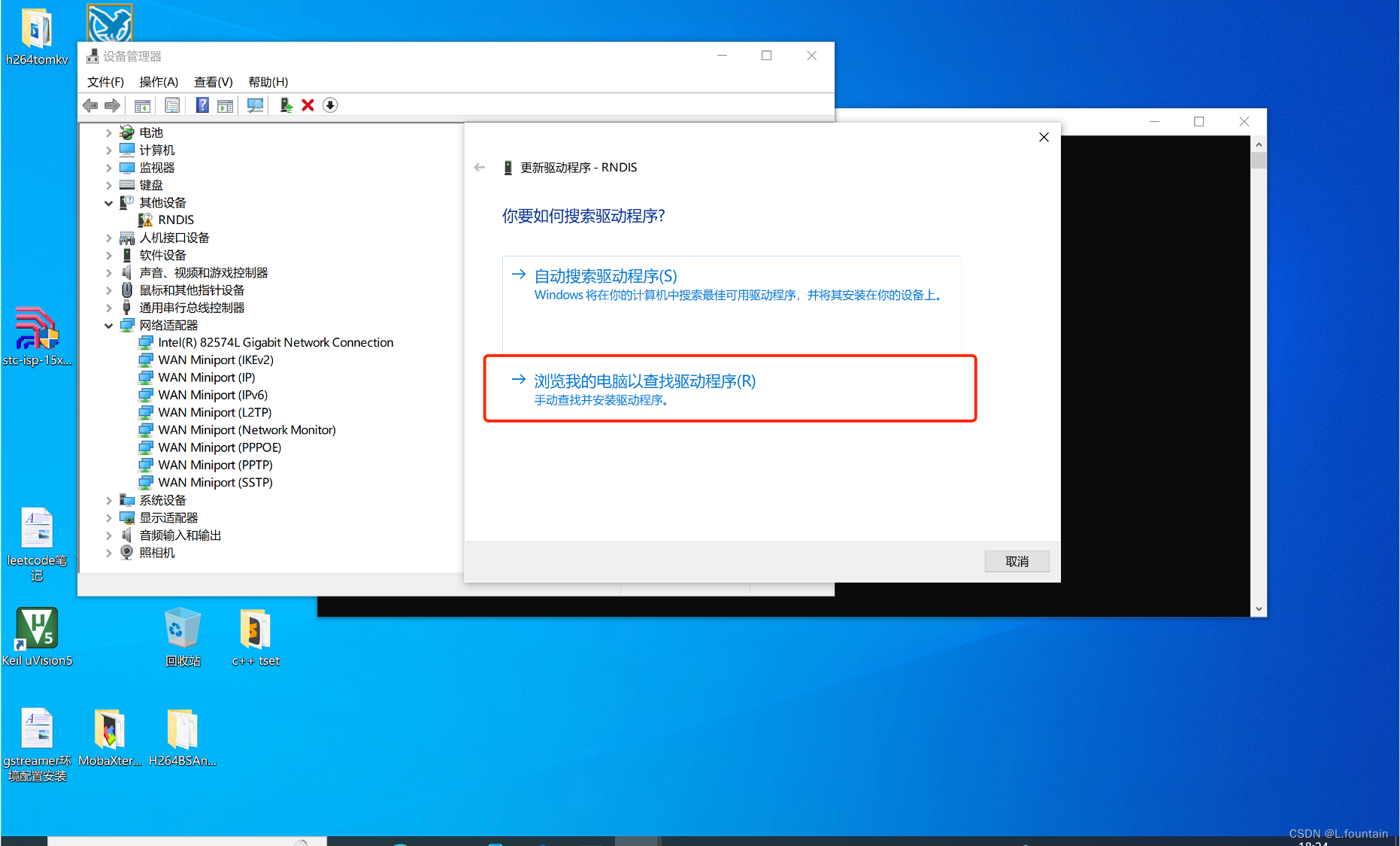
Task: Click scroll up arrow in background black window
Action: (x=1259, y=144)
